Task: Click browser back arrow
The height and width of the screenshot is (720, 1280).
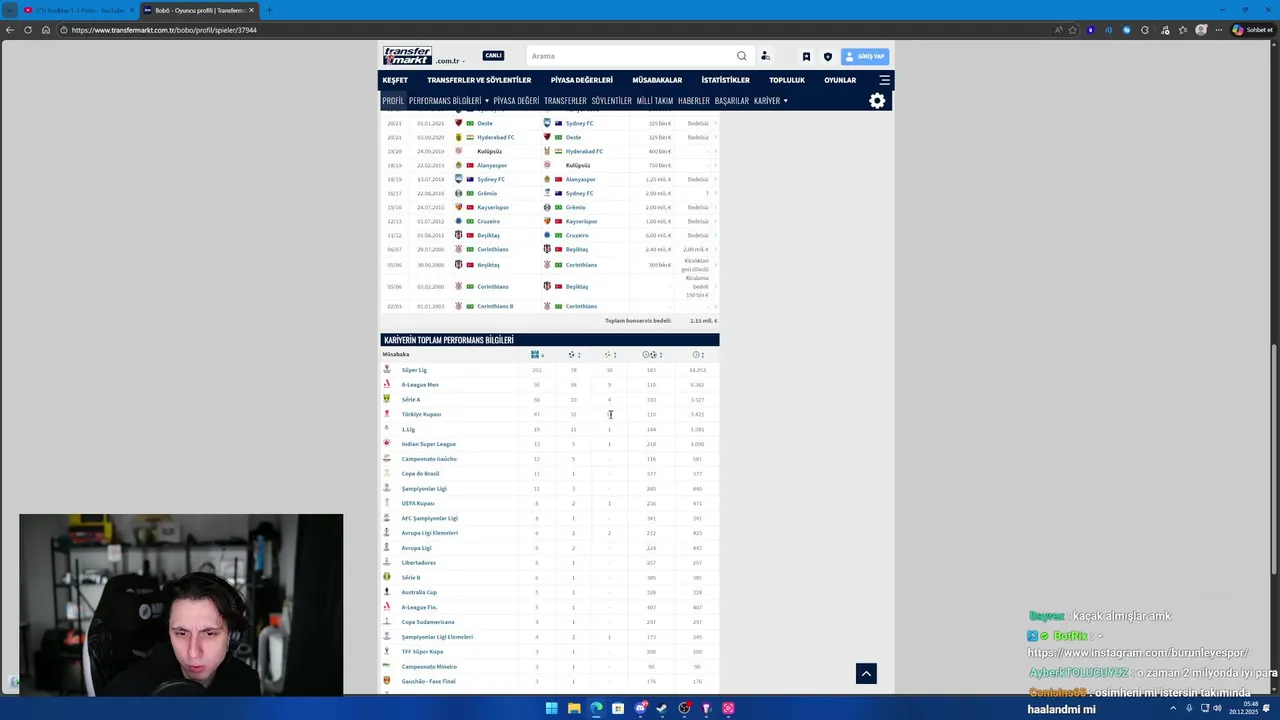Action: click(x=10, y=30)
